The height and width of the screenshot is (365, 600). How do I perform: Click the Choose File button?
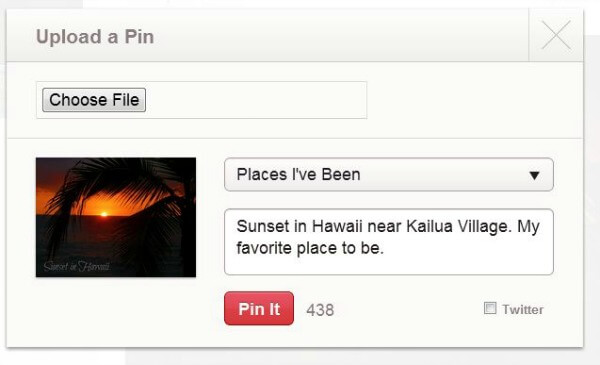94,100
